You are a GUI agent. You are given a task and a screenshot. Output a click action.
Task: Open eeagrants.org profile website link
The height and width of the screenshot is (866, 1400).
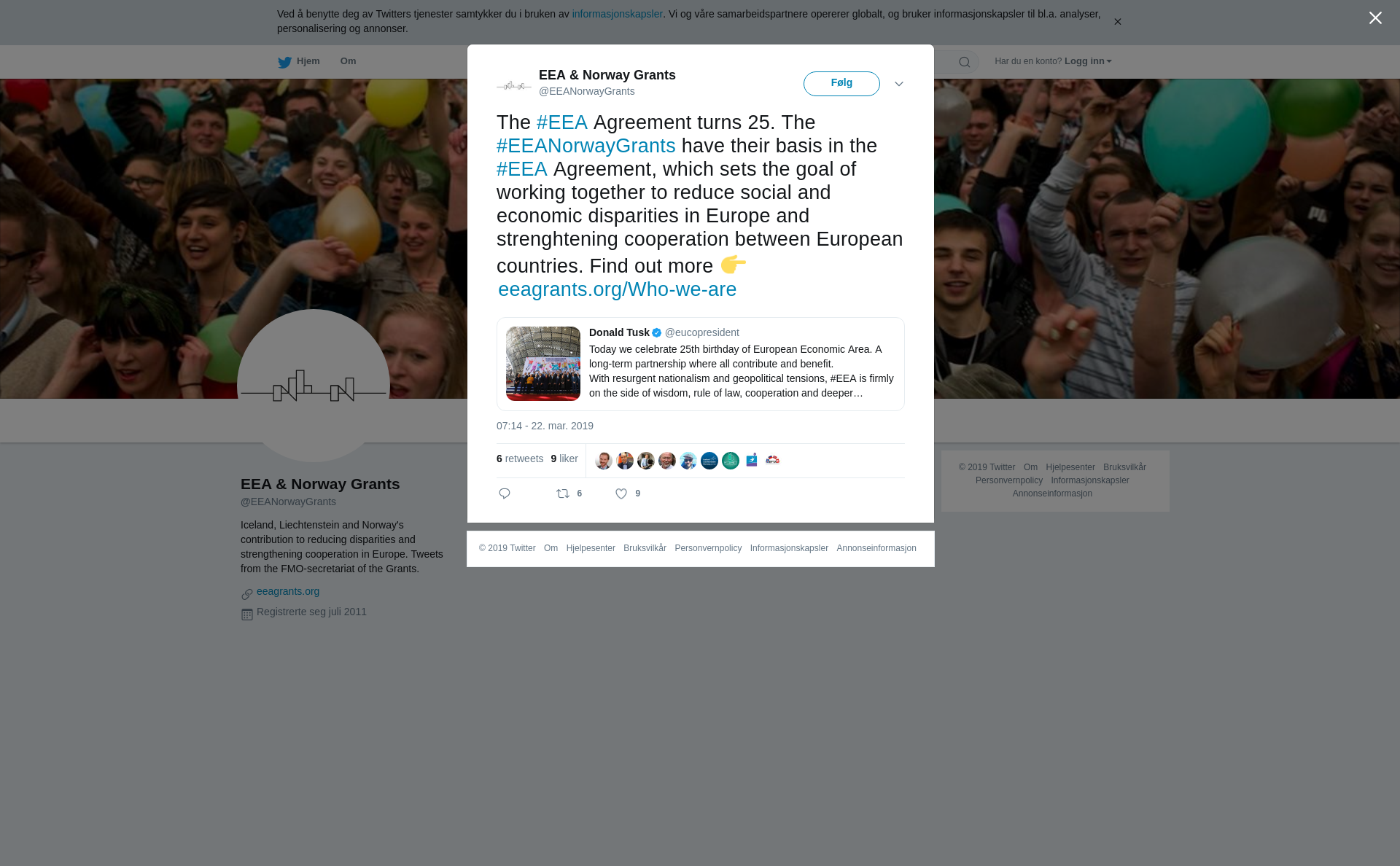pyautogui.click(x=288, y=591)
